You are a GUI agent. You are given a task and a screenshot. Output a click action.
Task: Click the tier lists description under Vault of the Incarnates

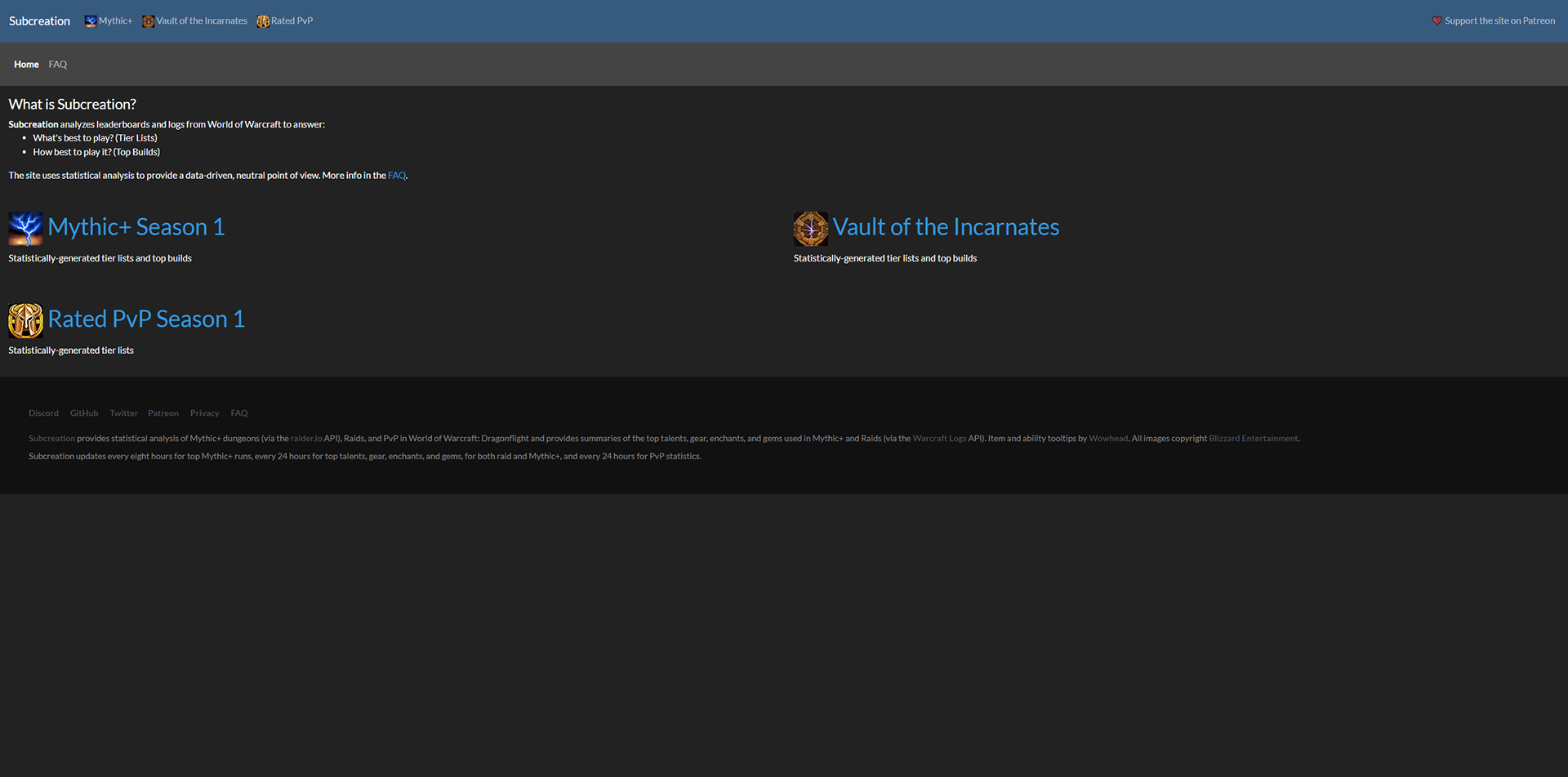(885, 258)
